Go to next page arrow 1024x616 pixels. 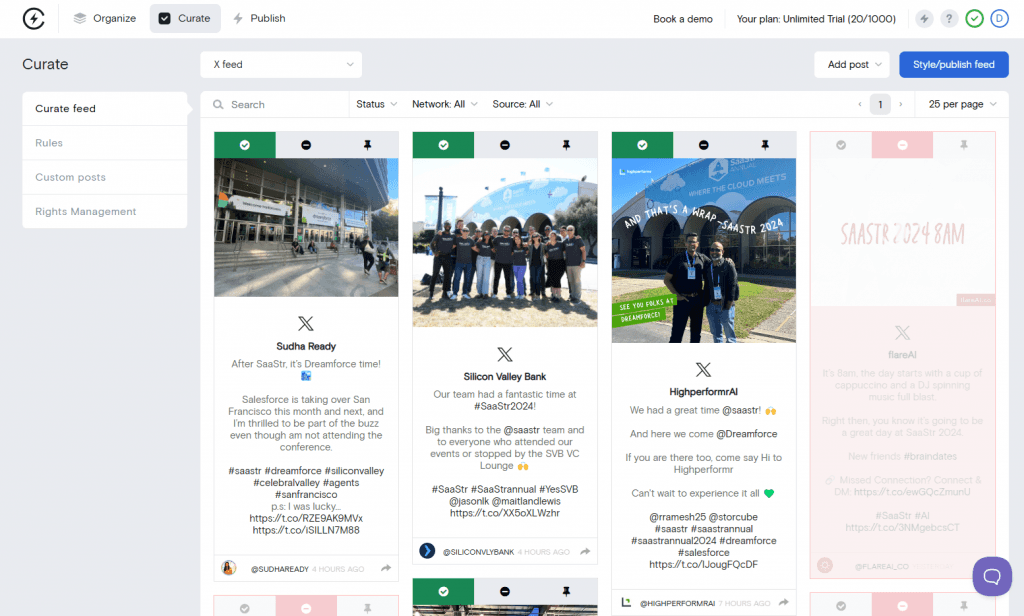coord(901,105)
